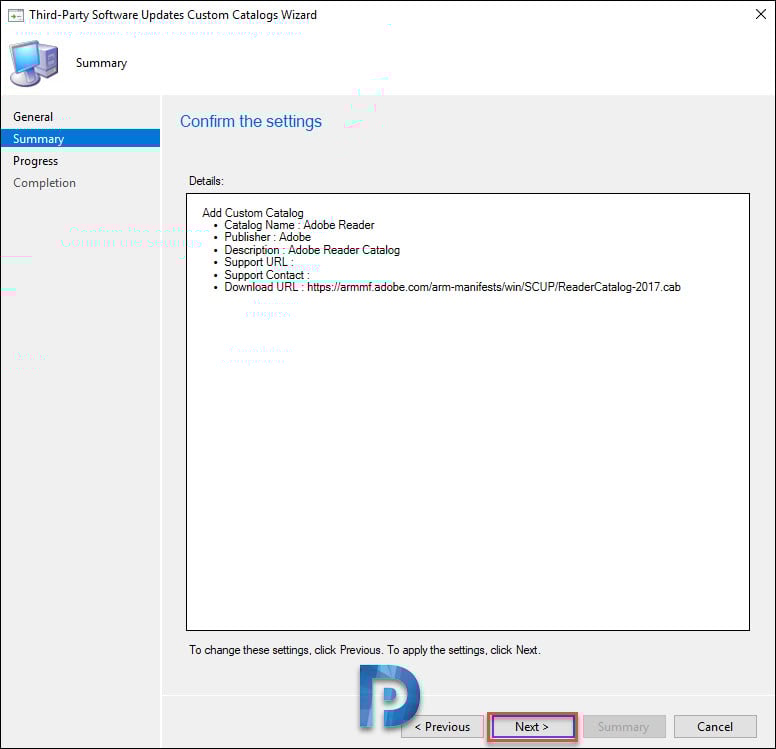This screenshot has width=776, height=749.
Task: Click the Description : Adobe Reader Catalog line
Action: [312, 250]
